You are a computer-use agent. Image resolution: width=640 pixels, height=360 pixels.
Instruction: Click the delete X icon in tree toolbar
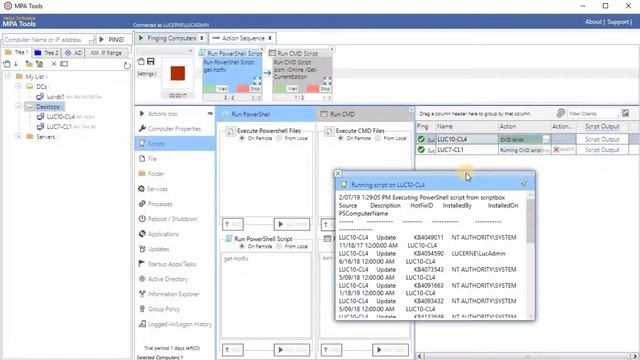pyautogui.click(x=54, y=64)
